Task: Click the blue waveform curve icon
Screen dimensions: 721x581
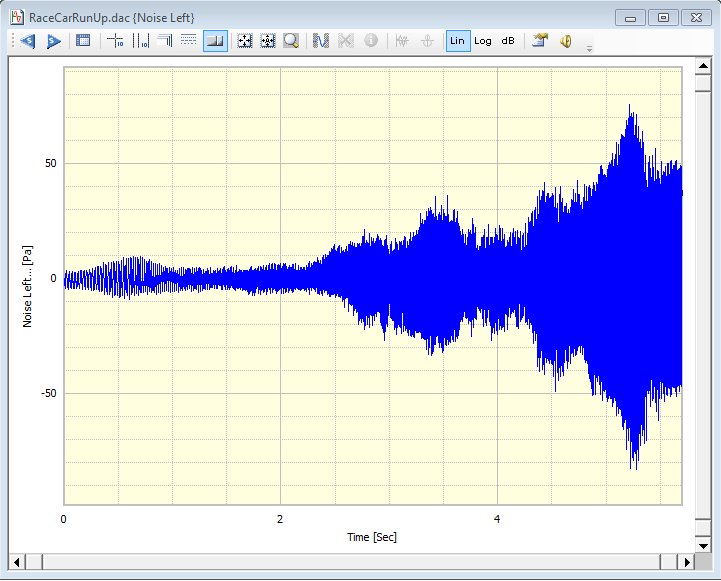Action: tap(321, 41)
